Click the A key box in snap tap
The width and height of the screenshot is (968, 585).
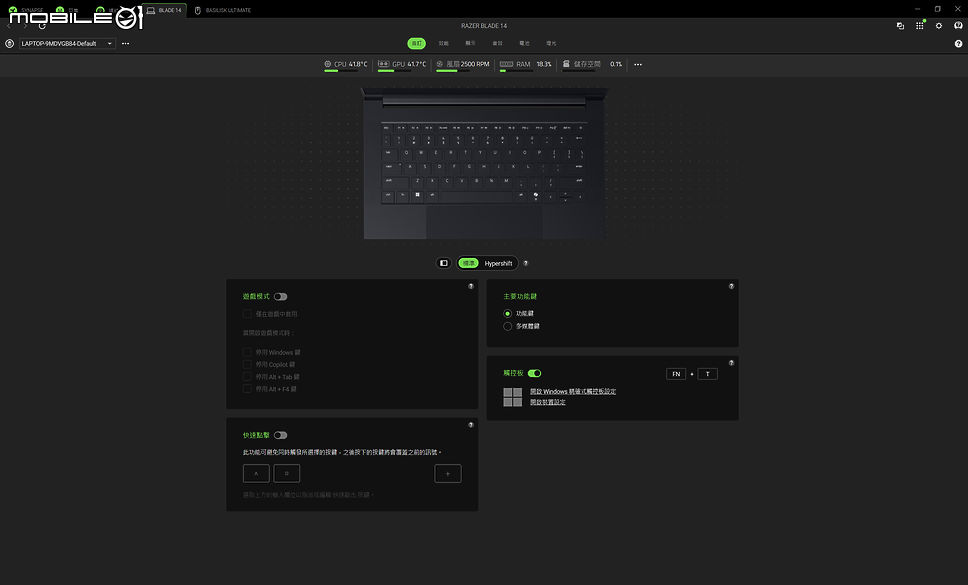point(256,473)
